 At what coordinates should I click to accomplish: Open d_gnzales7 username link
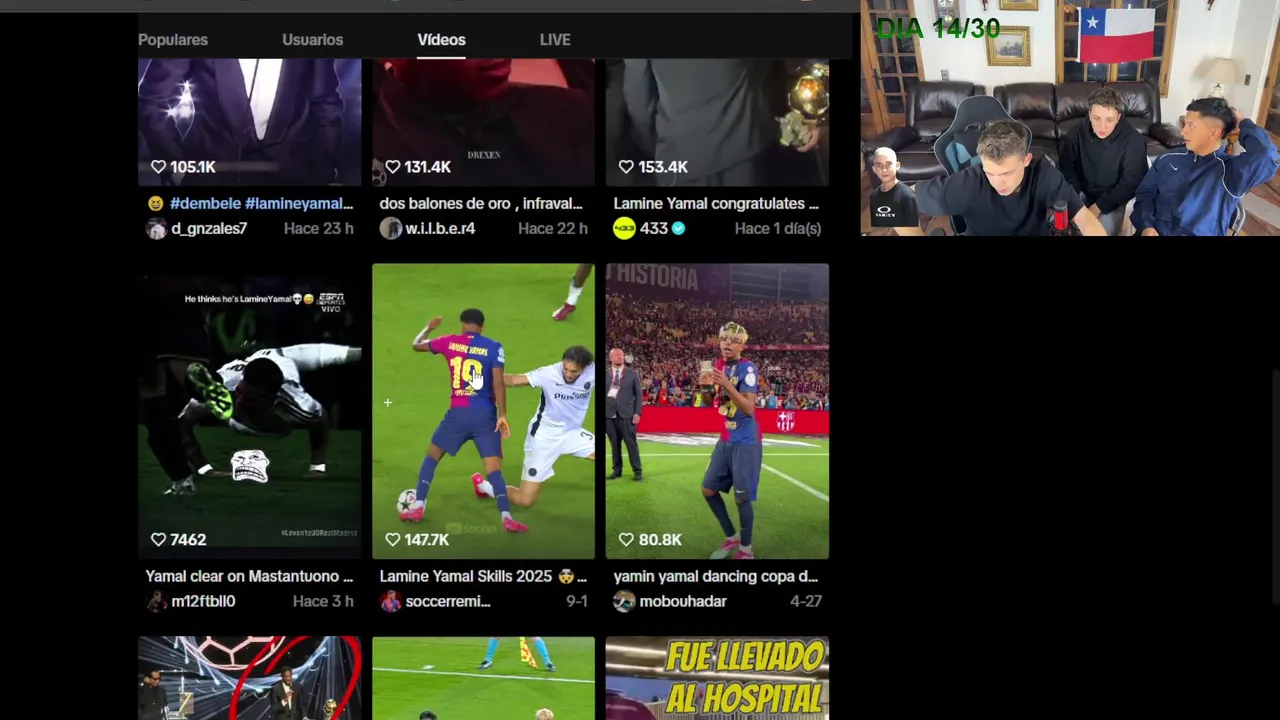point(209,228)
